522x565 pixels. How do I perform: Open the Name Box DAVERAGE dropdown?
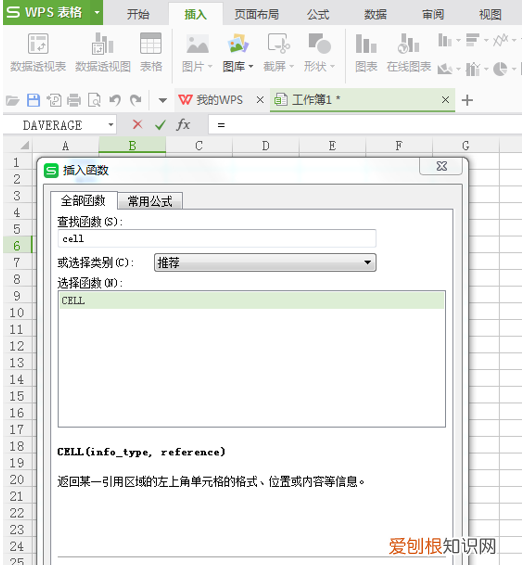click(111, 125)
